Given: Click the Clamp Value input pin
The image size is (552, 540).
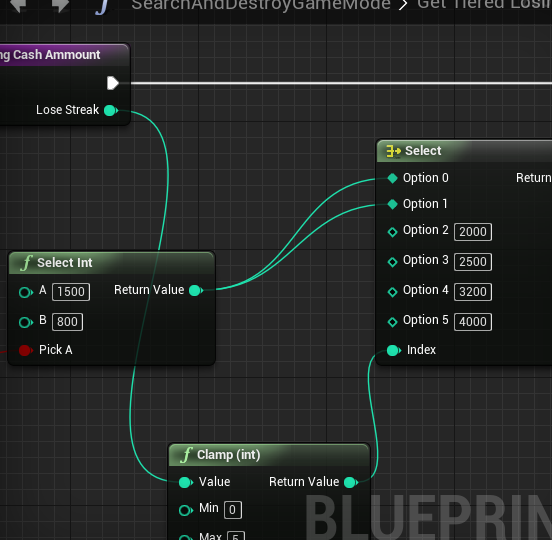Looking at the screenshot, I should coord(186,482).
